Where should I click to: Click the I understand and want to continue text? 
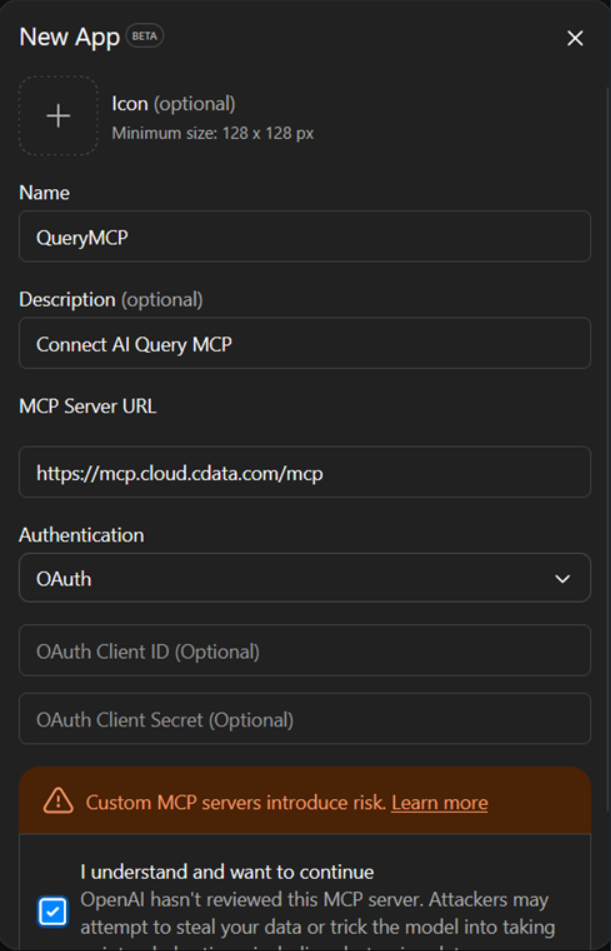click(x=227, y=872)
